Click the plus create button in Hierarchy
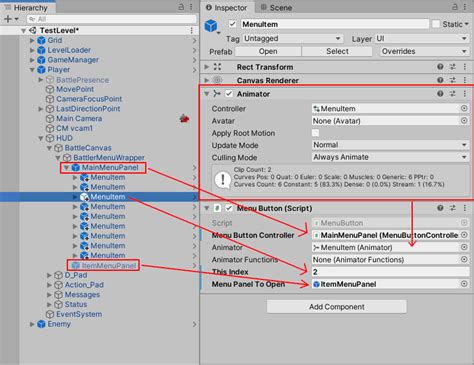 (x=8, y=19)
